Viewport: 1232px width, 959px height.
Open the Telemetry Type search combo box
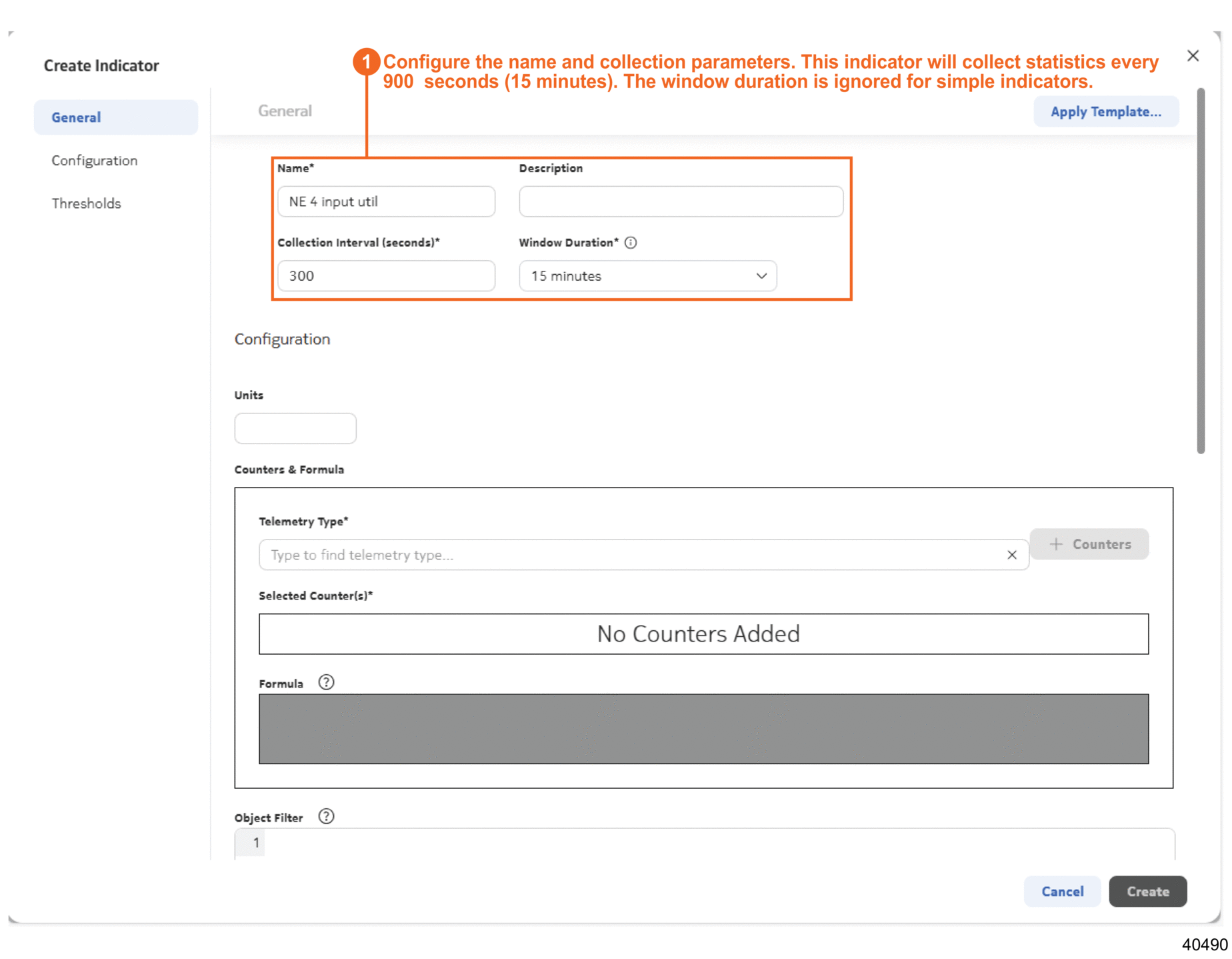click(x=633, y=555)
